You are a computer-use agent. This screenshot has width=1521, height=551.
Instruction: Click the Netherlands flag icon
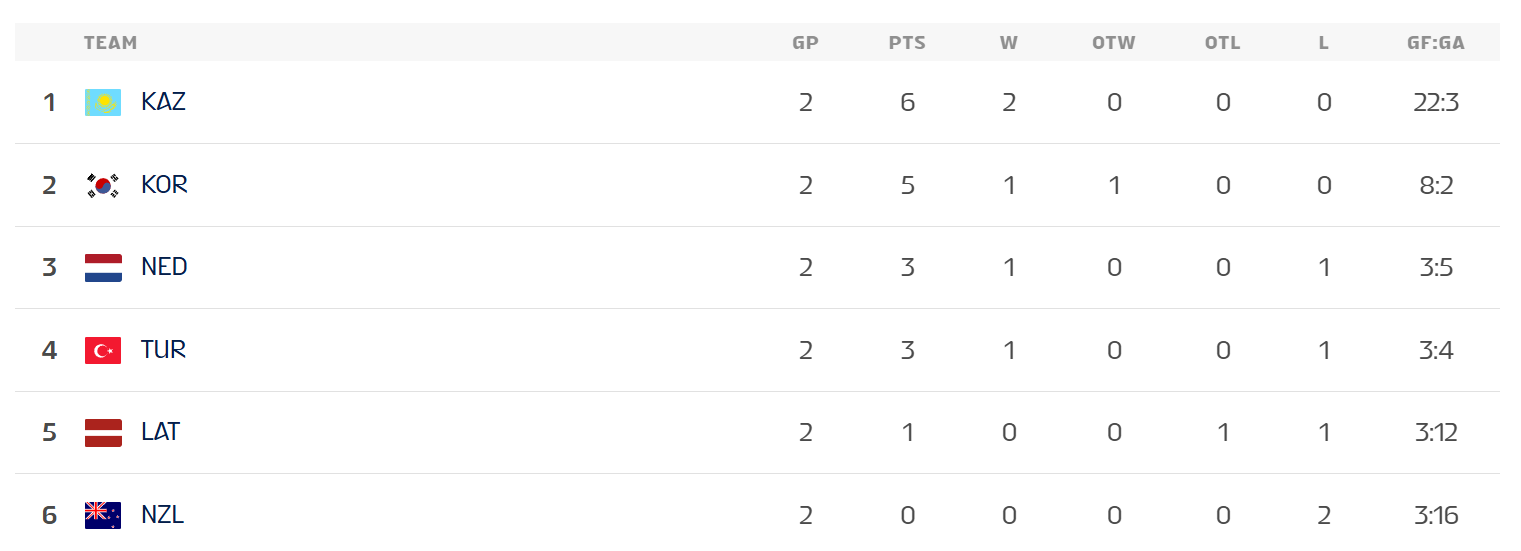pyautogui.click(x=103, y=267)
